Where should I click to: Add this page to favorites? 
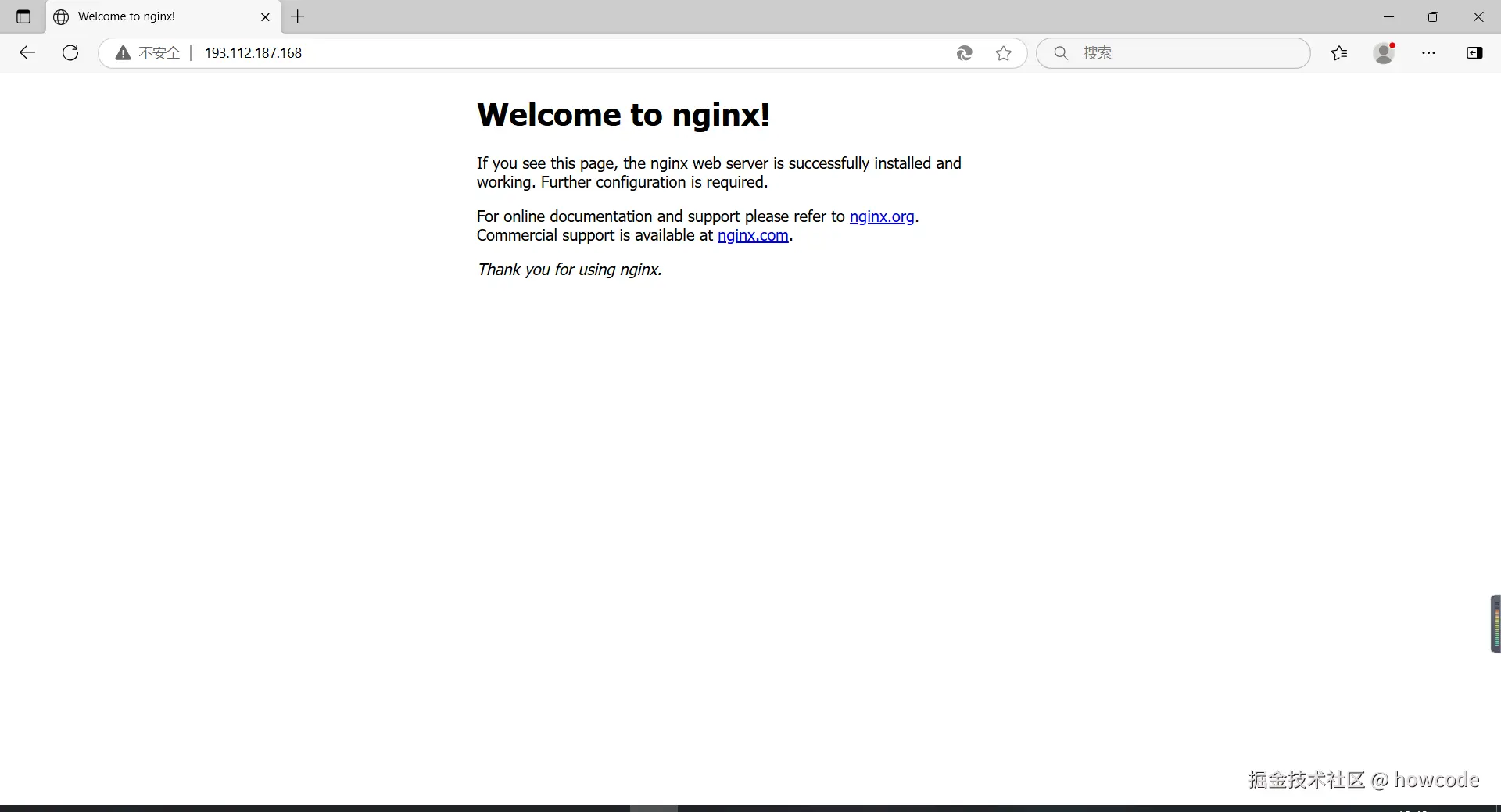(x=1004, y=53)
